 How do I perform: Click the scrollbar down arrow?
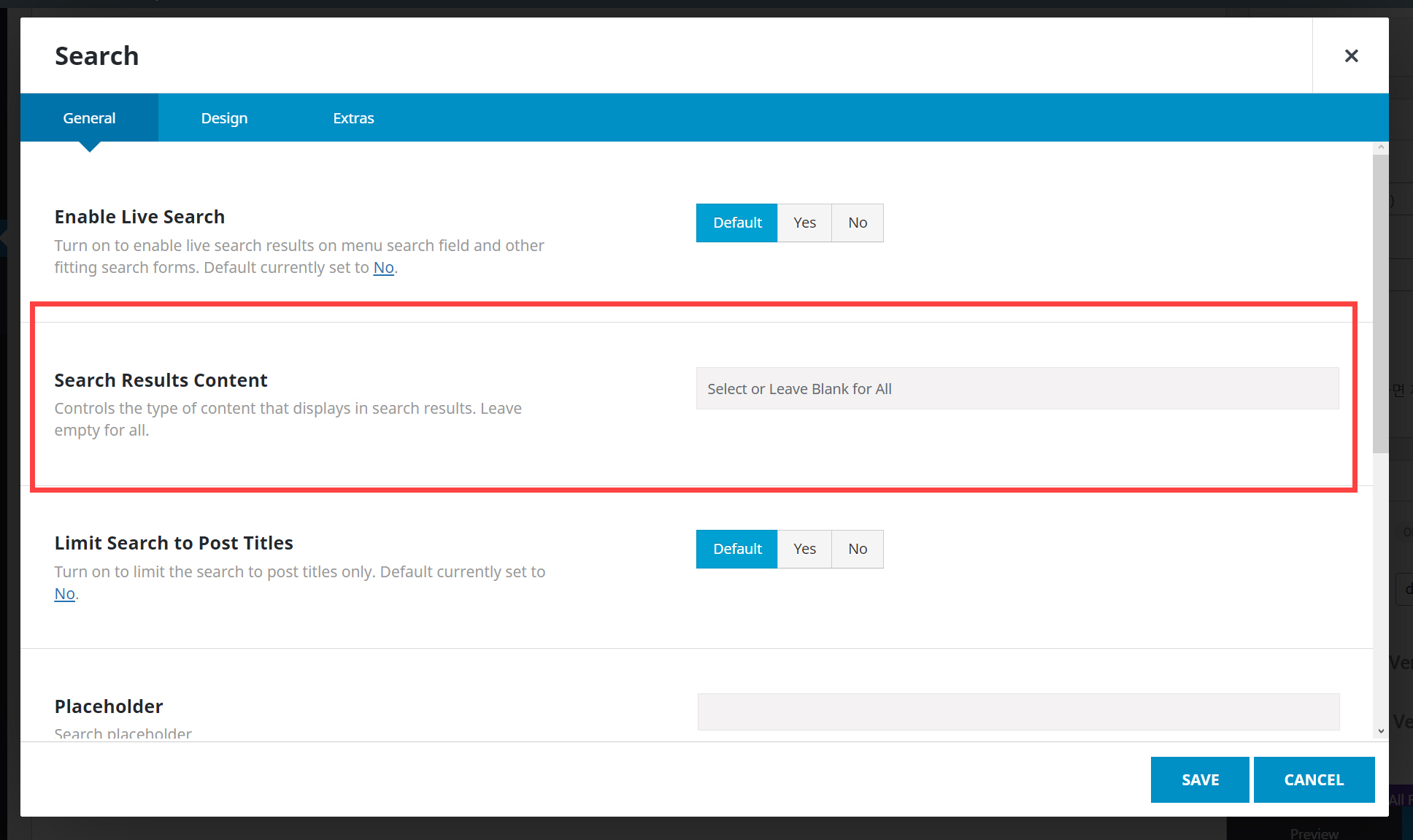[x=1380, y=731]
